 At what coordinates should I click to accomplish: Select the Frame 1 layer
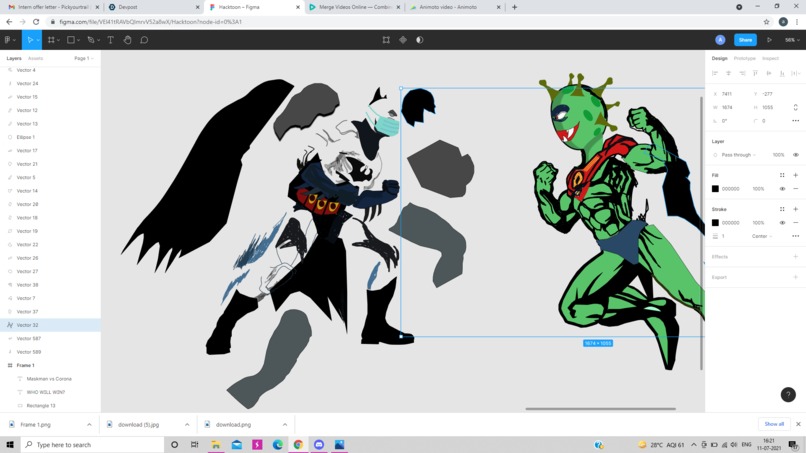click(50, 365)
